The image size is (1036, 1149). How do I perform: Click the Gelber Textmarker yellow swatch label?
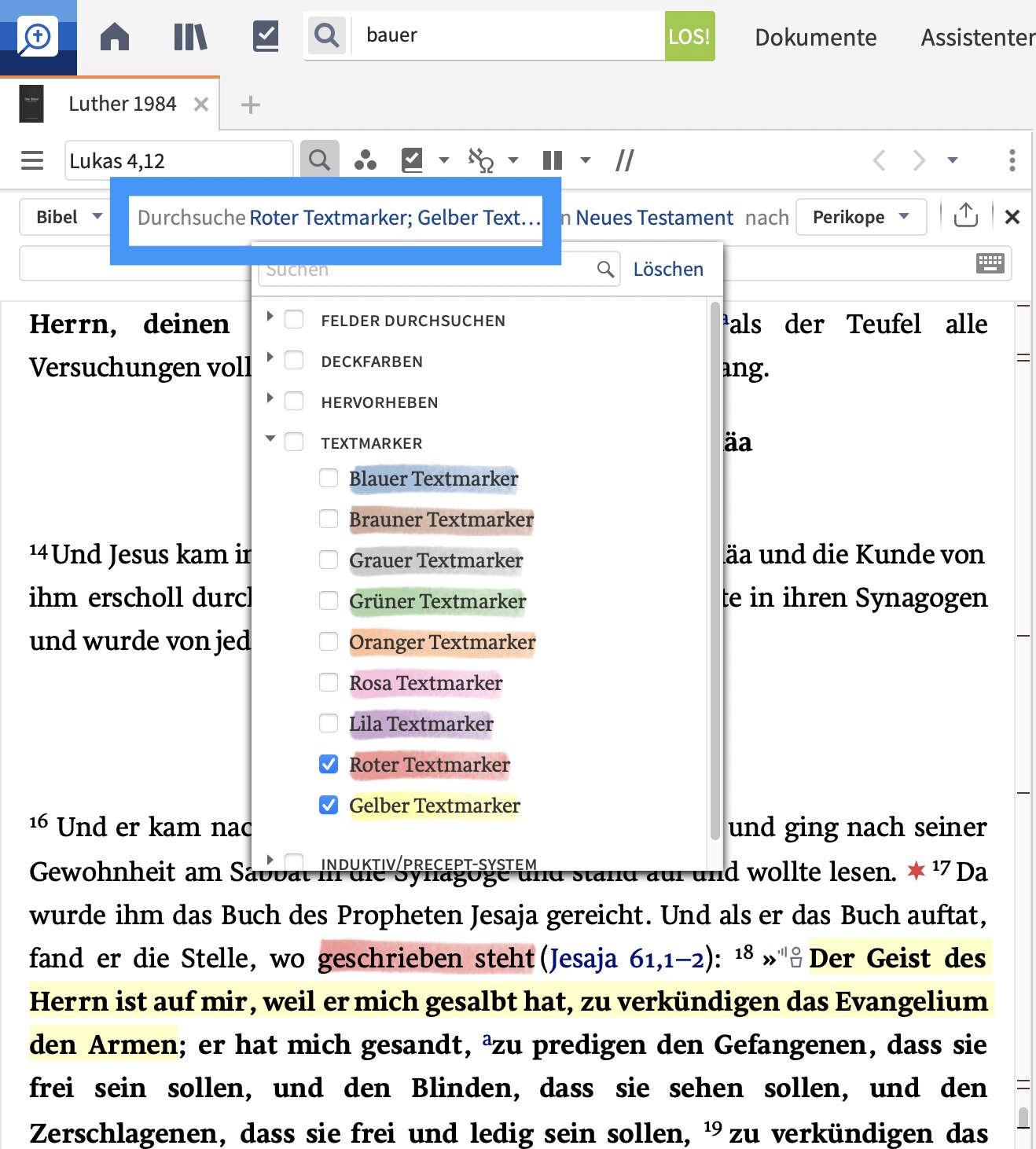435,806
